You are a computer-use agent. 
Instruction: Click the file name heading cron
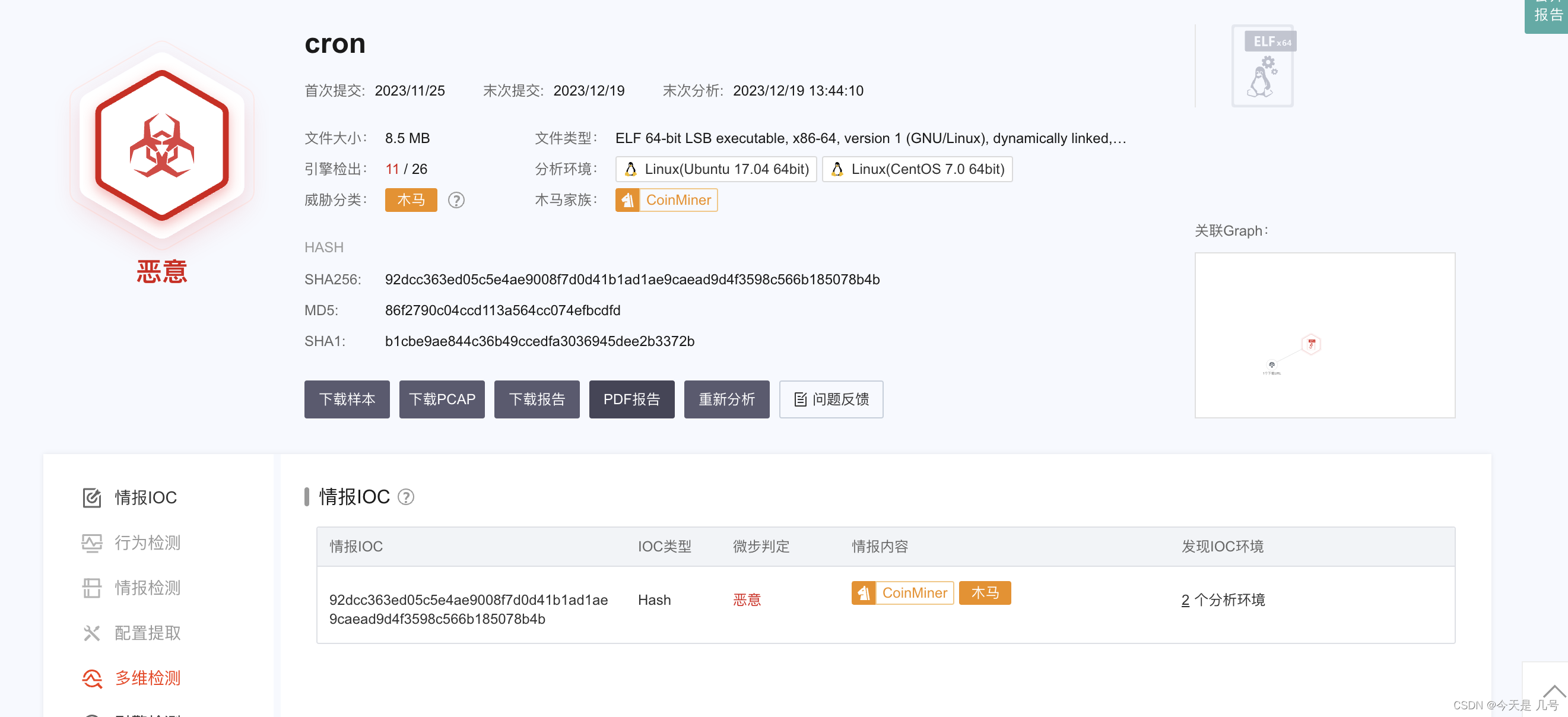point(335,45)
